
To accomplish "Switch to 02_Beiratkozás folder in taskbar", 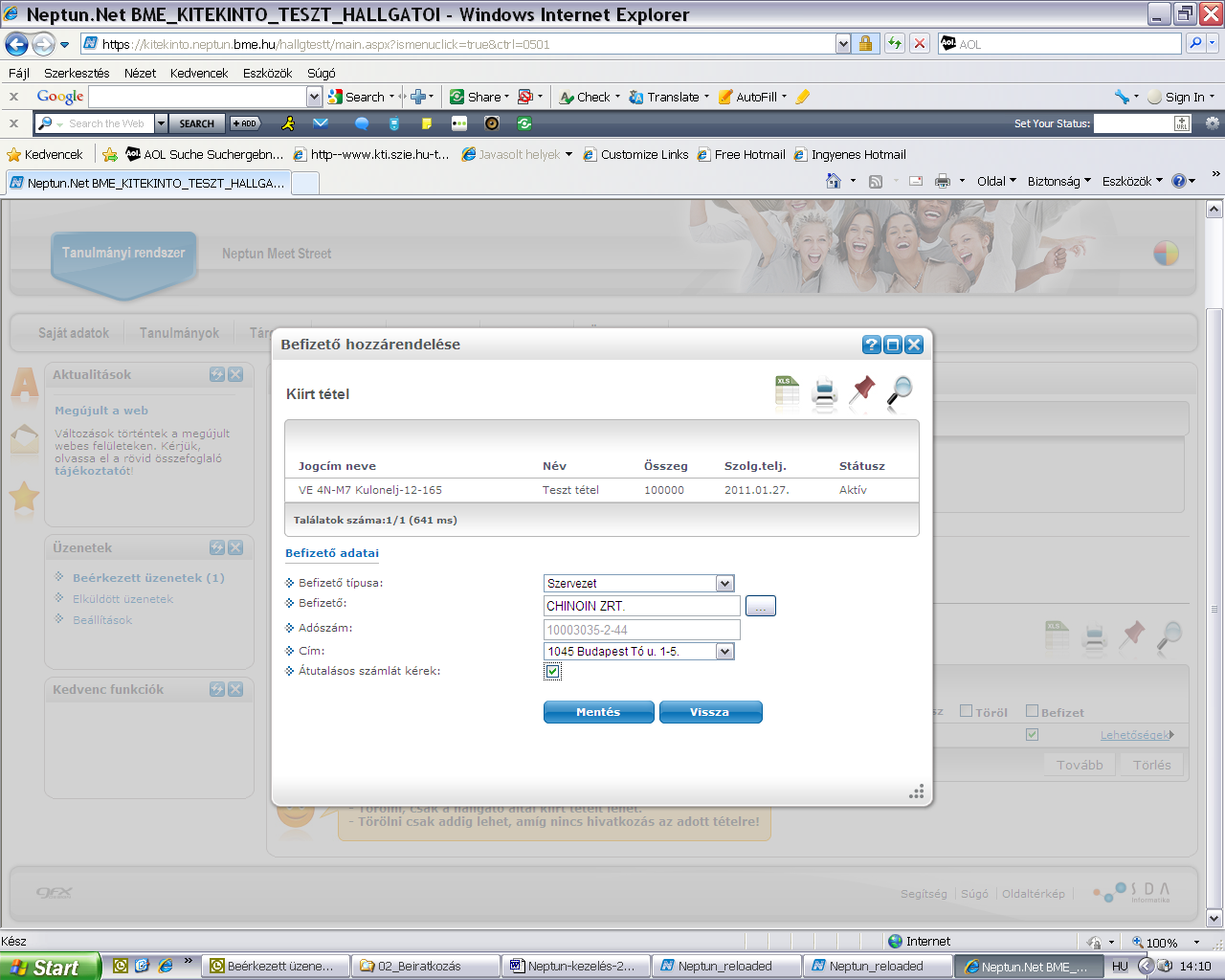I will (424, 967).
